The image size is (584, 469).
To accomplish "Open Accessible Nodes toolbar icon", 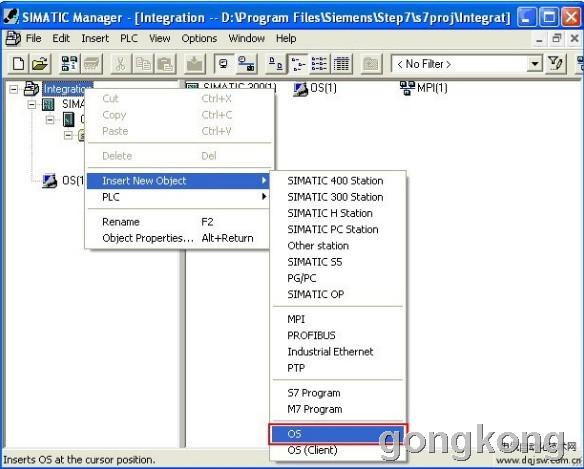I will tap(69, 64).
